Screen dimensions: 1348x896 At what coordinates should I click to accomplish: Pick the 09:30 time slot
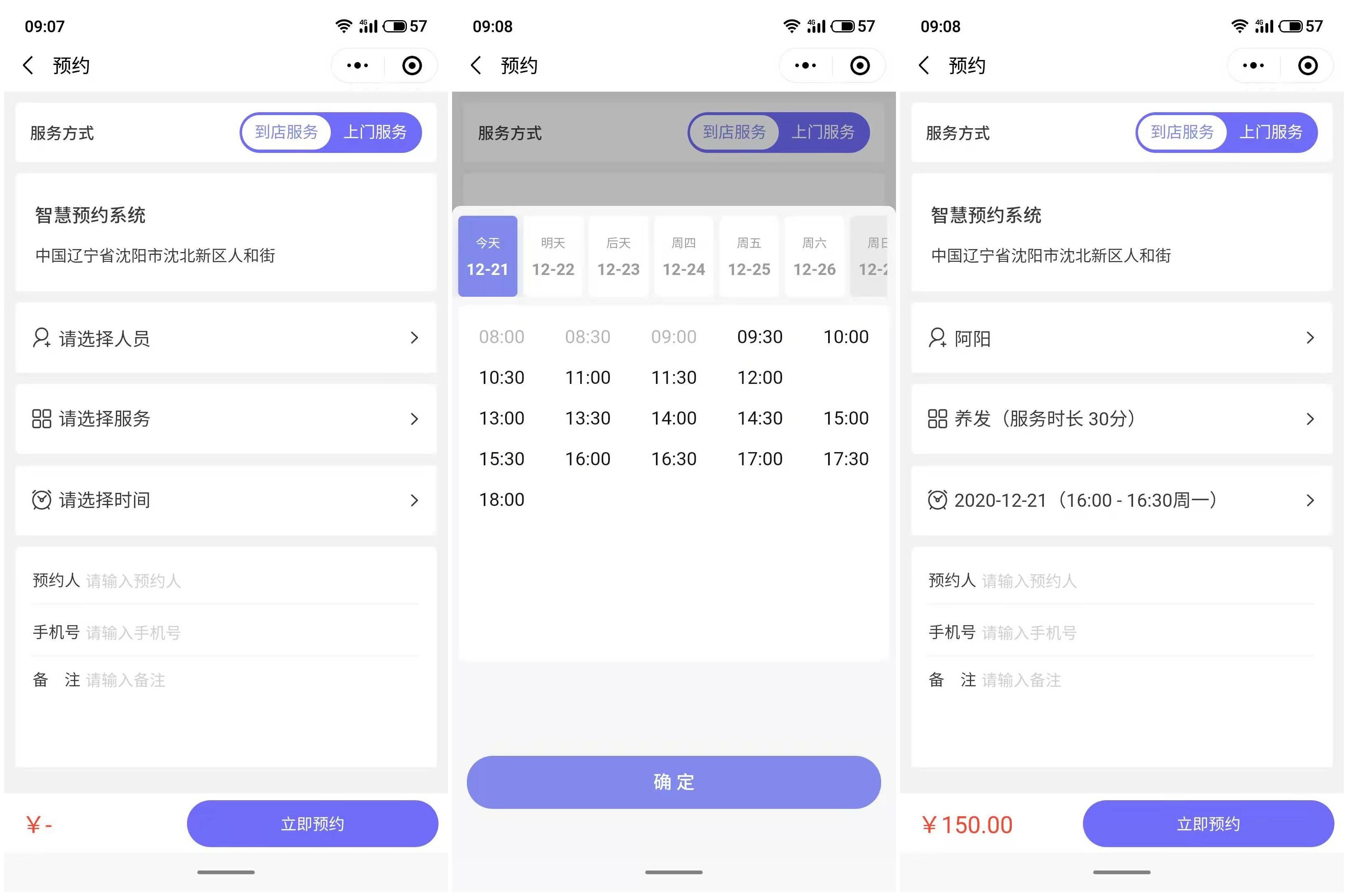pyautogui.click(x=760, y=337)
